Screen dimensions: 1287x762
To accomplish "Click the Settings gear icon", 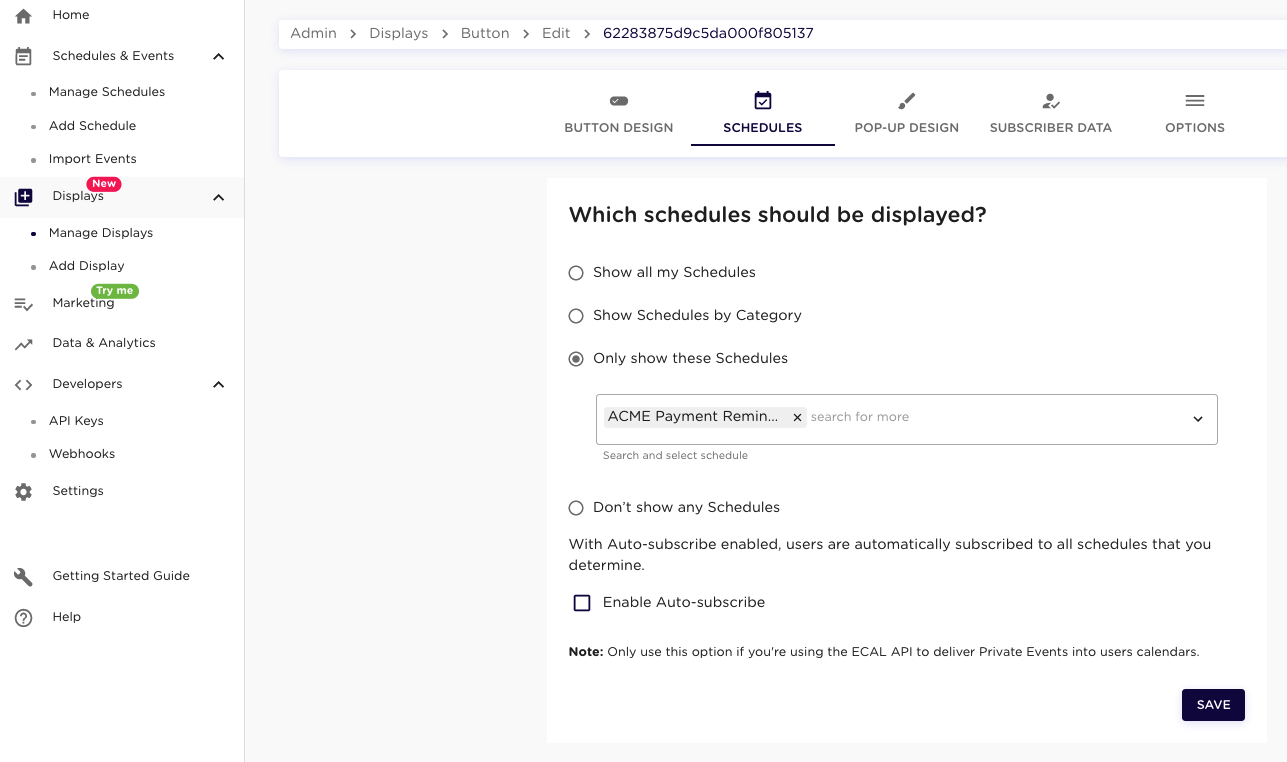I will (x=23, y=492).
